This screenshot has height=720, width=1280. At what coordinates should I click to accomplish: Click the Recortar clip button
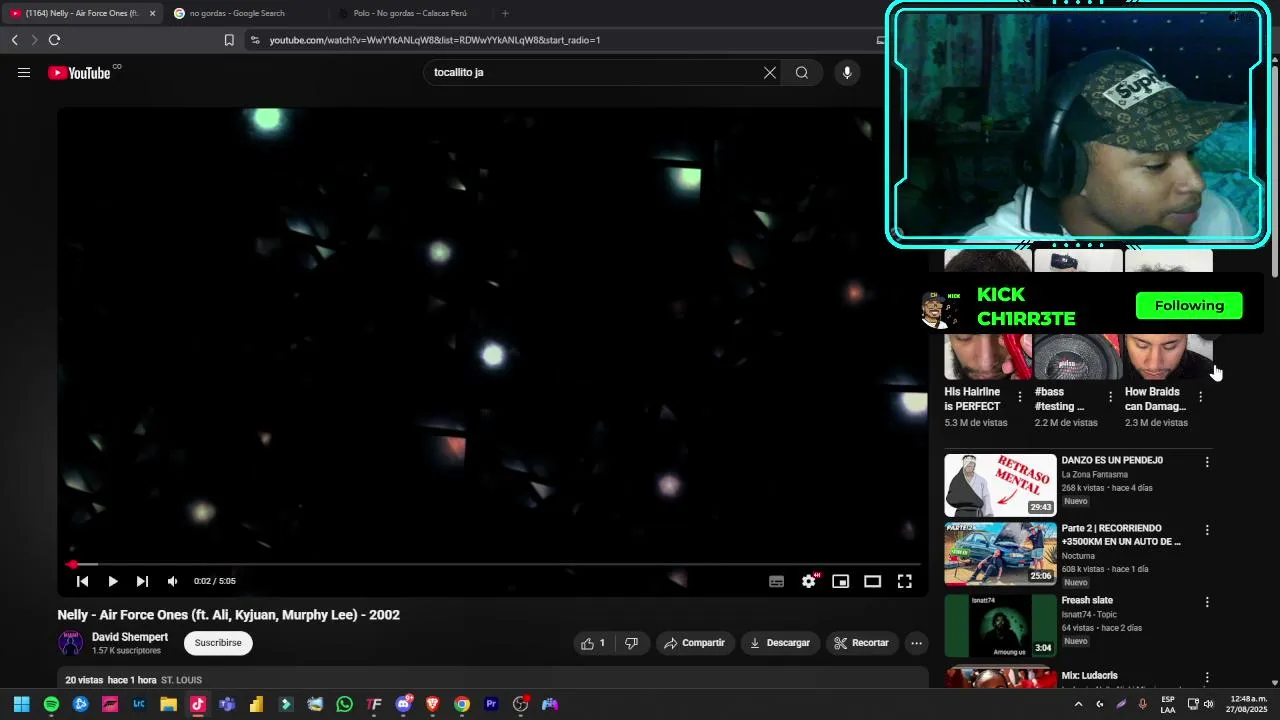point(862,643)
